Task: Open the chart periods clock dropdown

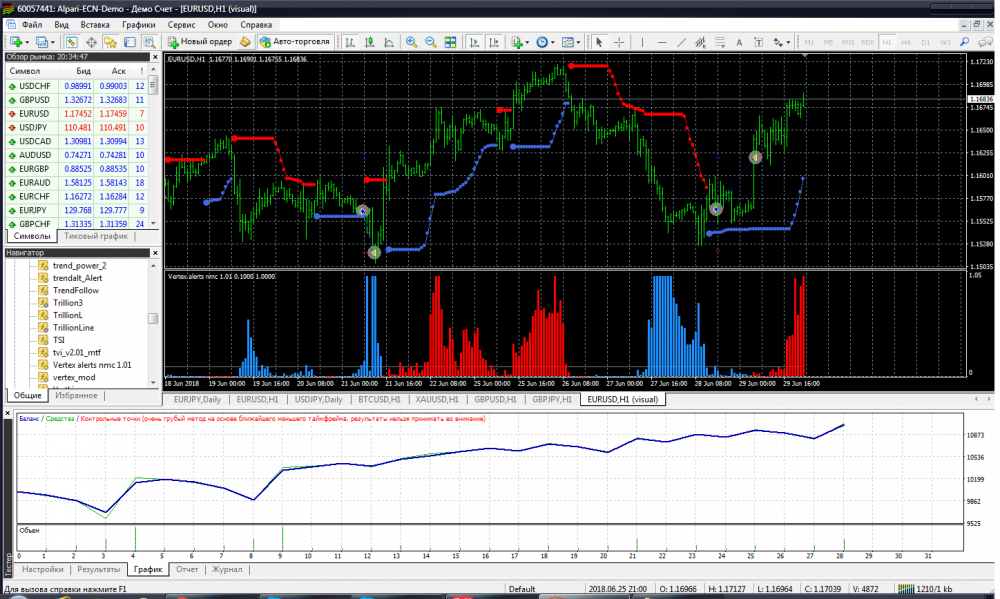Action: tap(546, 42)
